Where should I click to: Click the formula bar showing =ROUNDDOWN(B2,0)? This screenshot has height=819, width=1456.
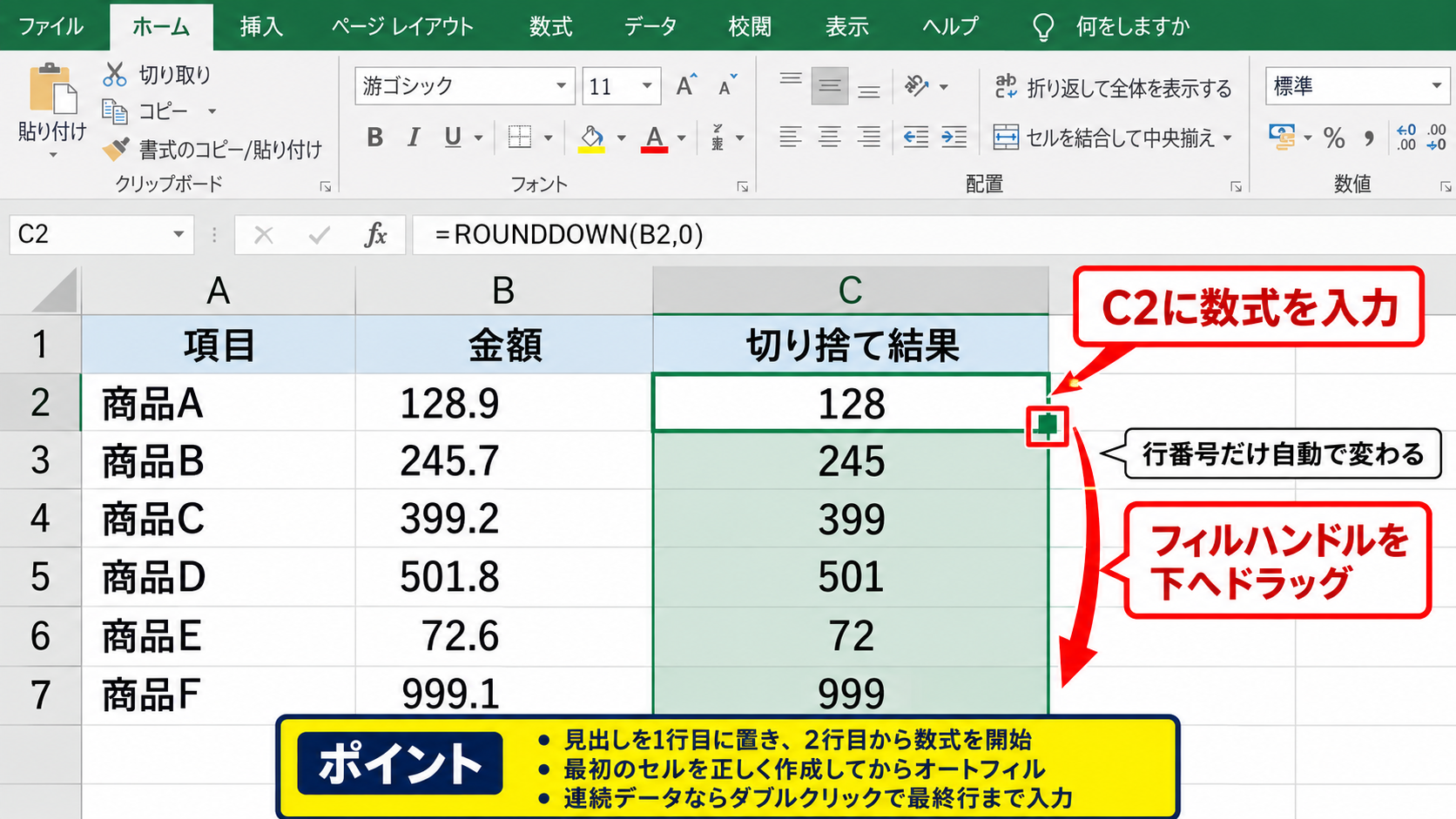(934, 234)
